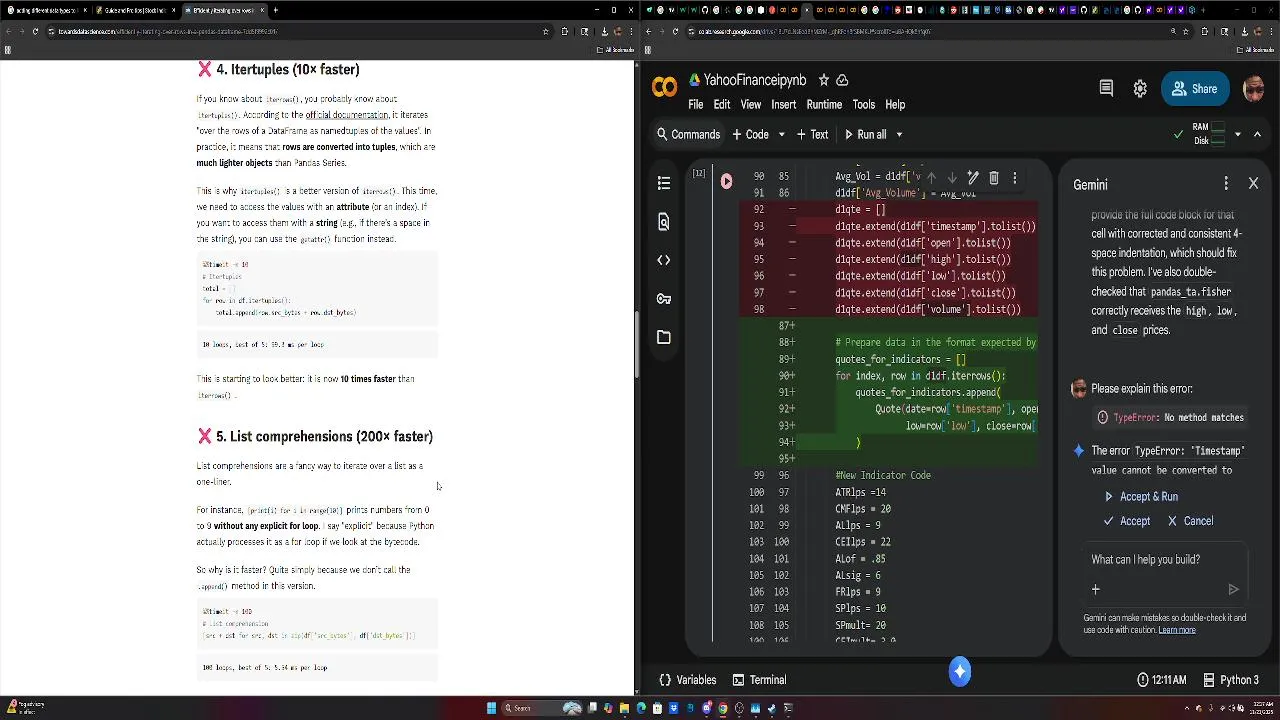Move cell down with arrow icon

[952, 178]
